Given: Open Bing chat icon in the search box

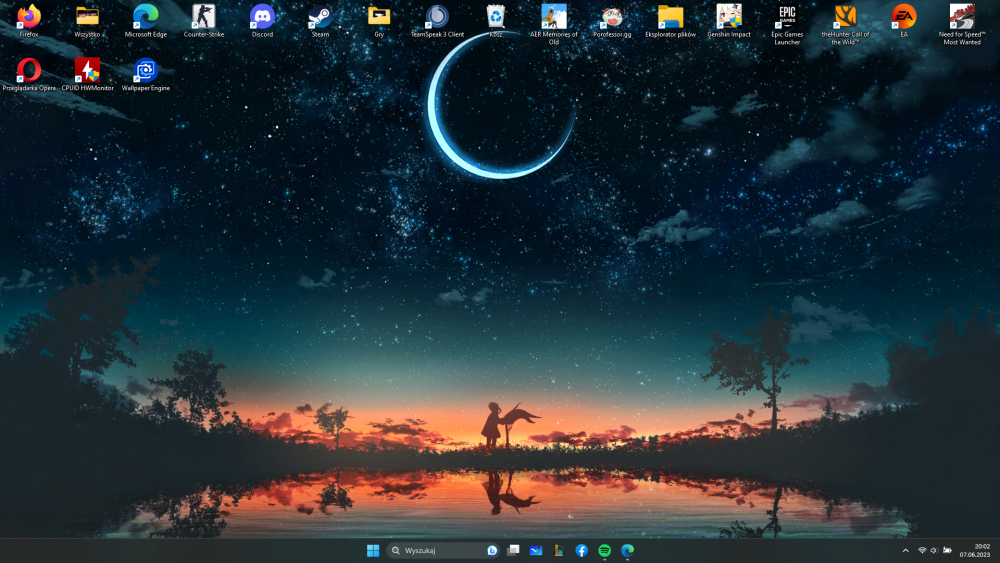Looking at the screenshot, I should 492,550.
